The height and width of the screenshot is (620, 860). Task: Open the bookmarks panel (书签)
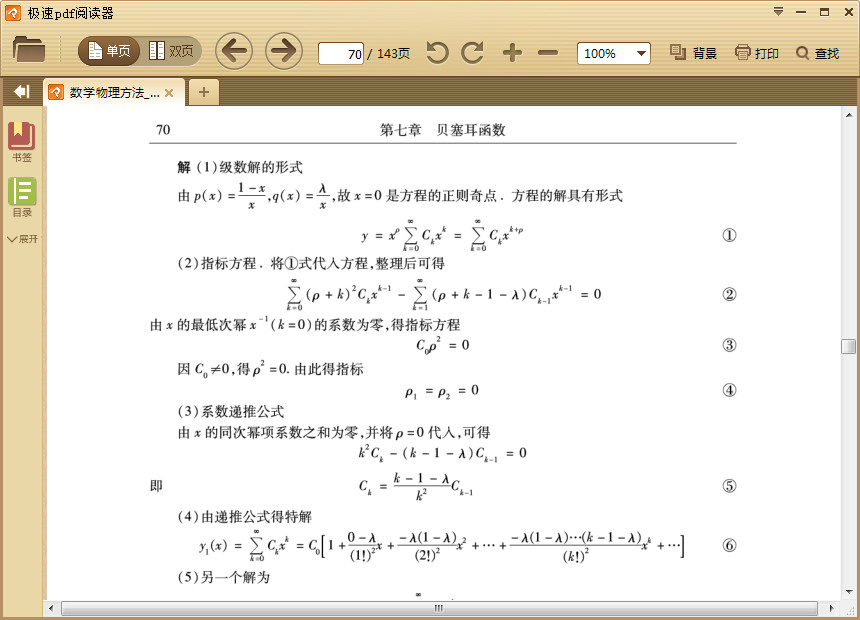(x=22, y=142)
